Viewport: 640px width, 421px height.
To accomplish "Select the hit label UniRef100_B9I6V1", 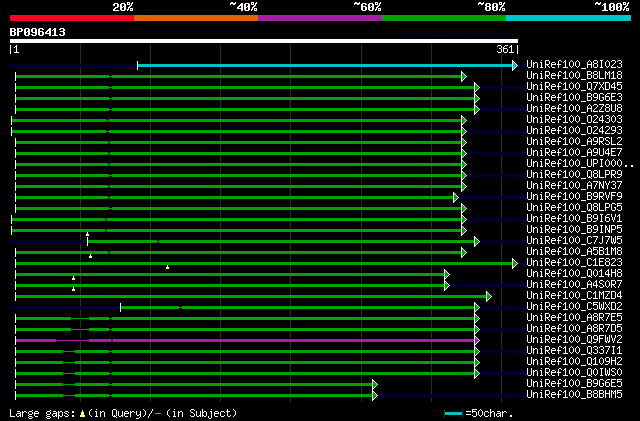I will (574, 219).
